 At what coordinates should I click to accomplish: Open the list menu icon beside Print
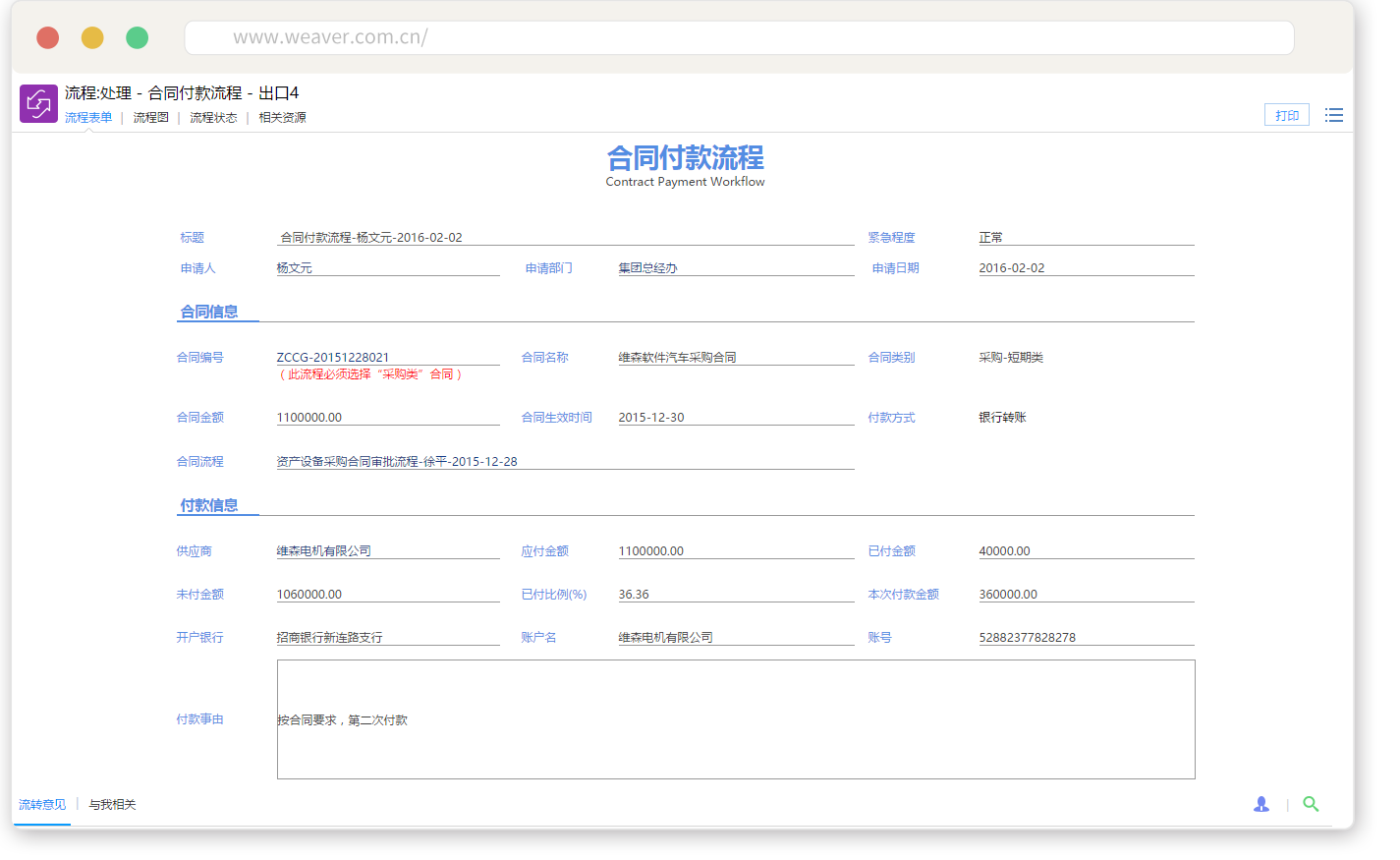[1333, 116]
